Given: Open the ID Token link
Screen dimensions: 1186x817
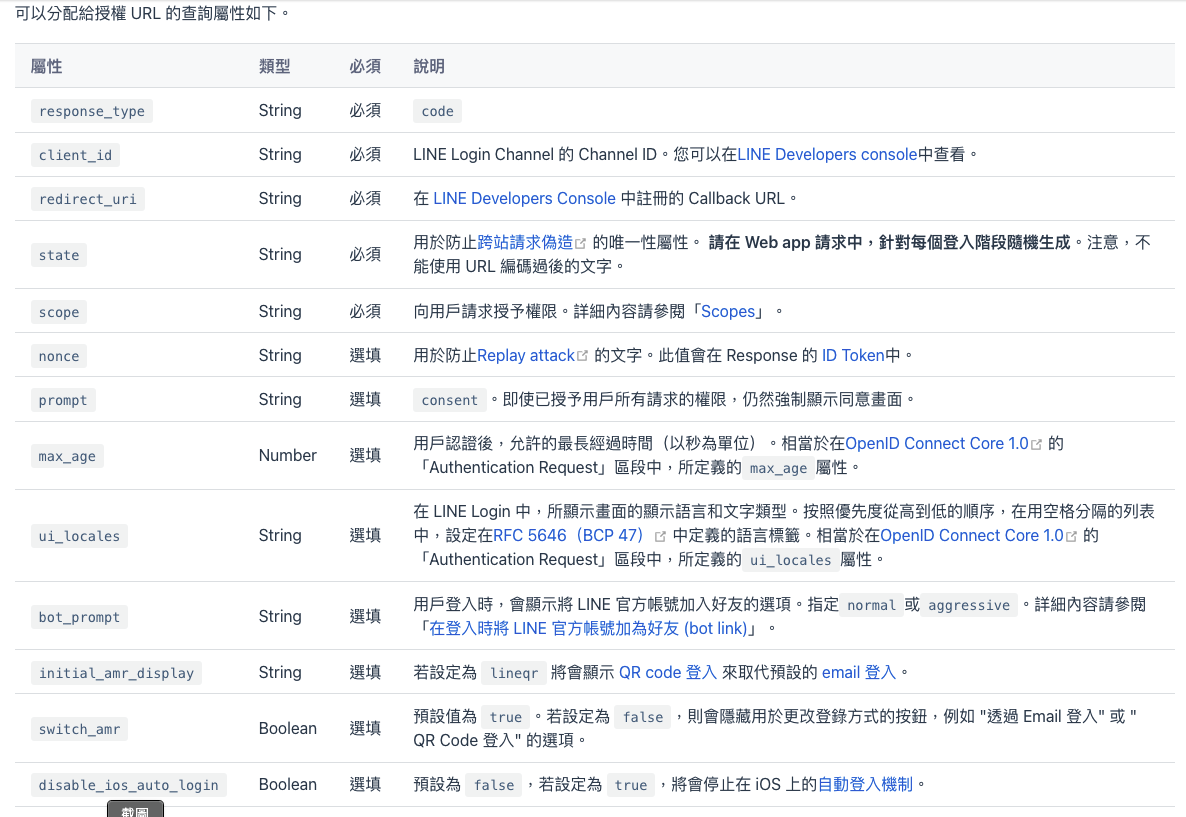Looking at the screenshot, I should pyautogui.click(x=853, y=356).
